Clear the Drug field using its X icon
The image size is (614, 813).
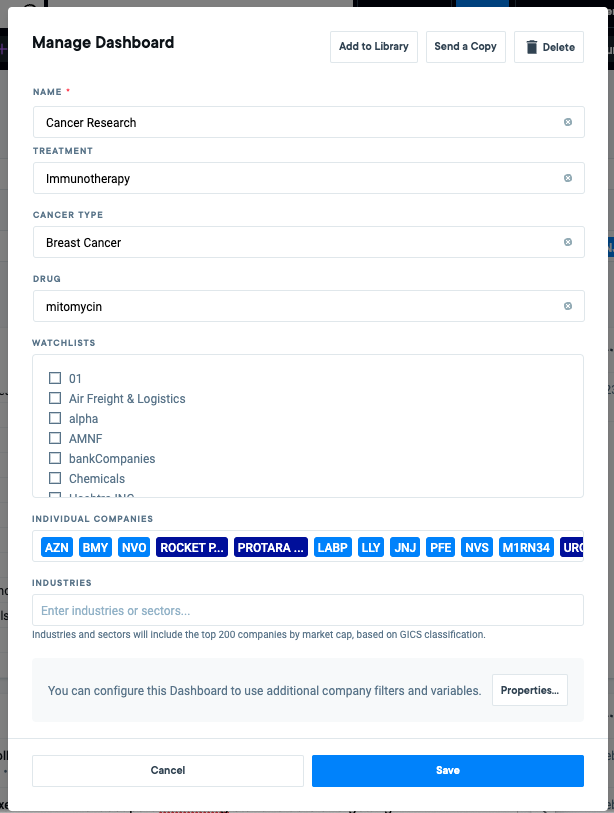(x=568, y=306)
